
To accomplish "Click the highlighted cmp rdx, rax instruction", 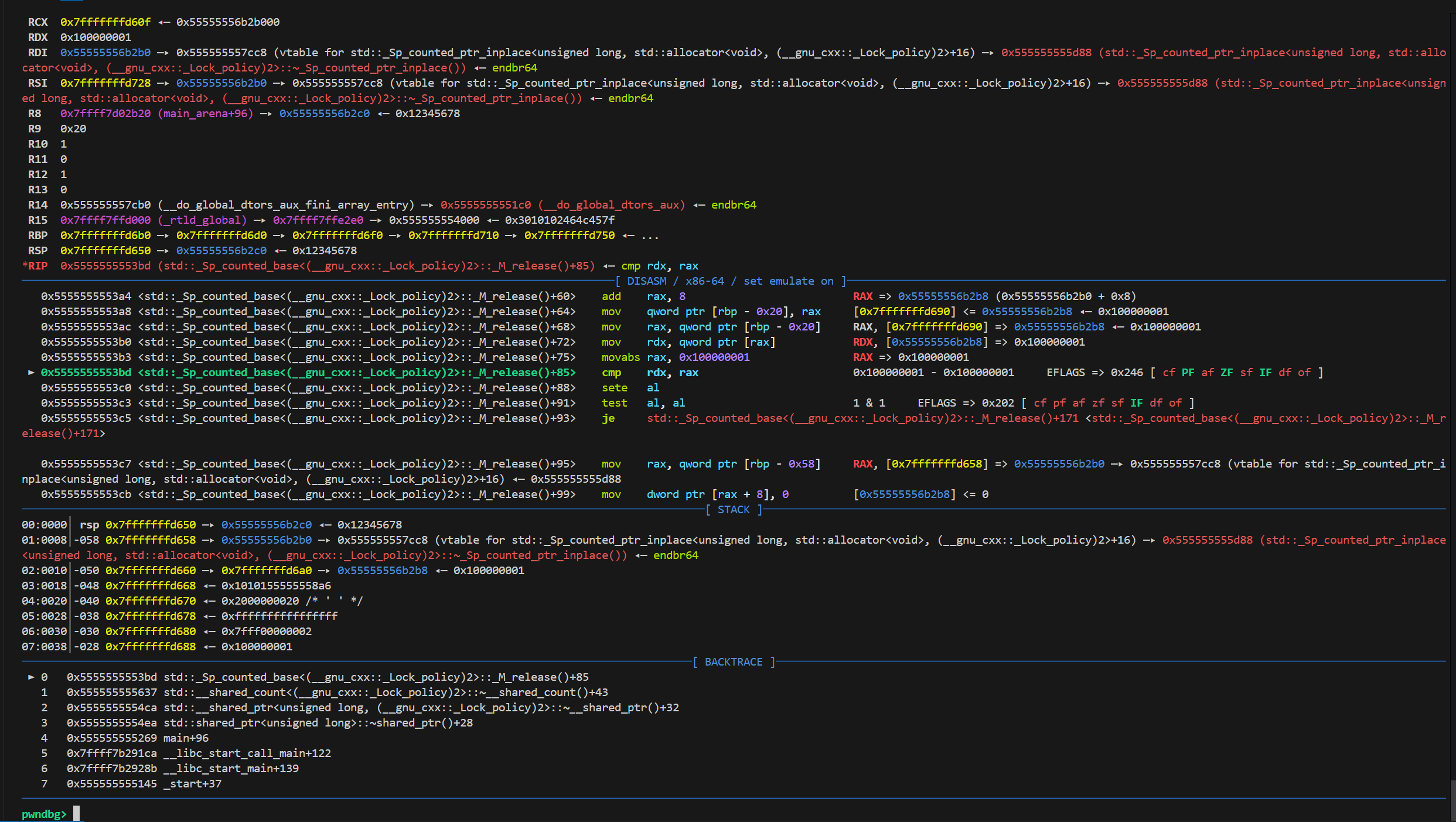I will tap(649, 373).
